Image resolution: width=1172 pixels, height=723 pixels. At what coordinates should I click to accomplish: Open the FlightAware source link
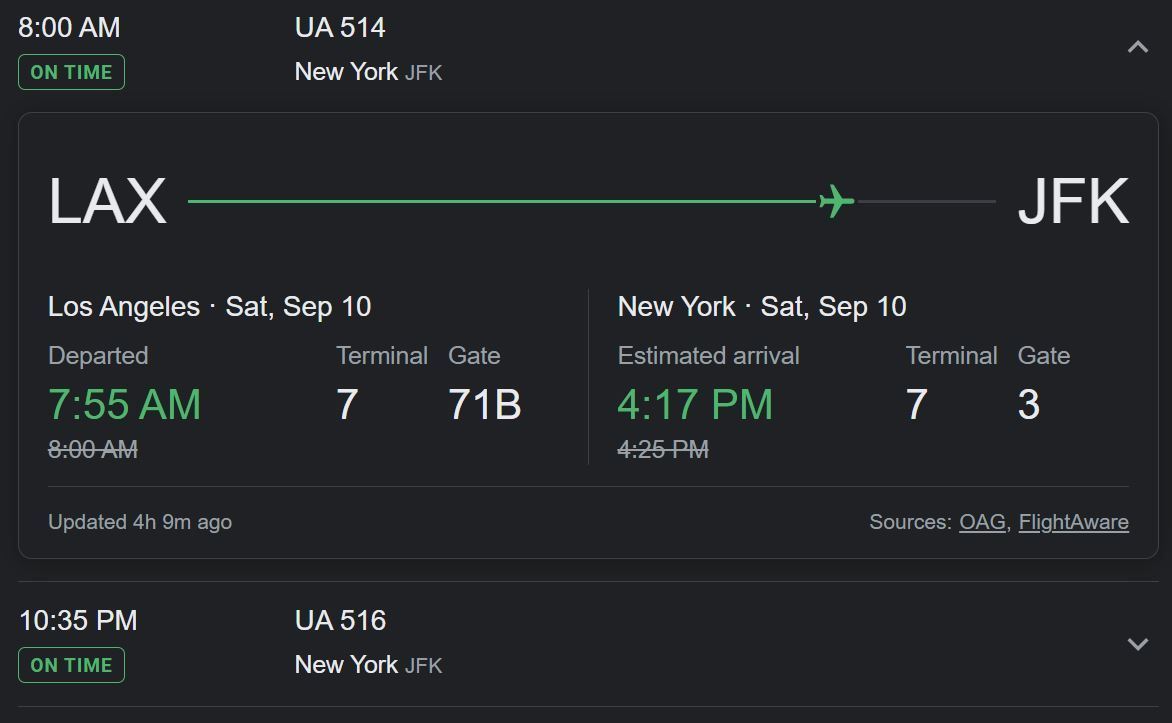pos(1073,522)
